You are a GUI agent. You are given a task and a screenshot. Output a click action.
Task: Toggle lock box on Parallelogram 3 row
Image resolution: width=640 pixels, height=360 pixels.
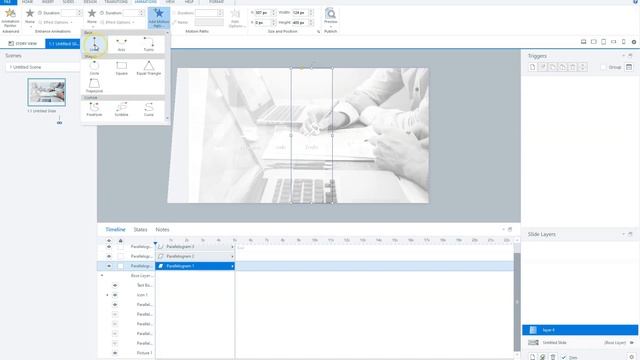(x=120, y=247)
